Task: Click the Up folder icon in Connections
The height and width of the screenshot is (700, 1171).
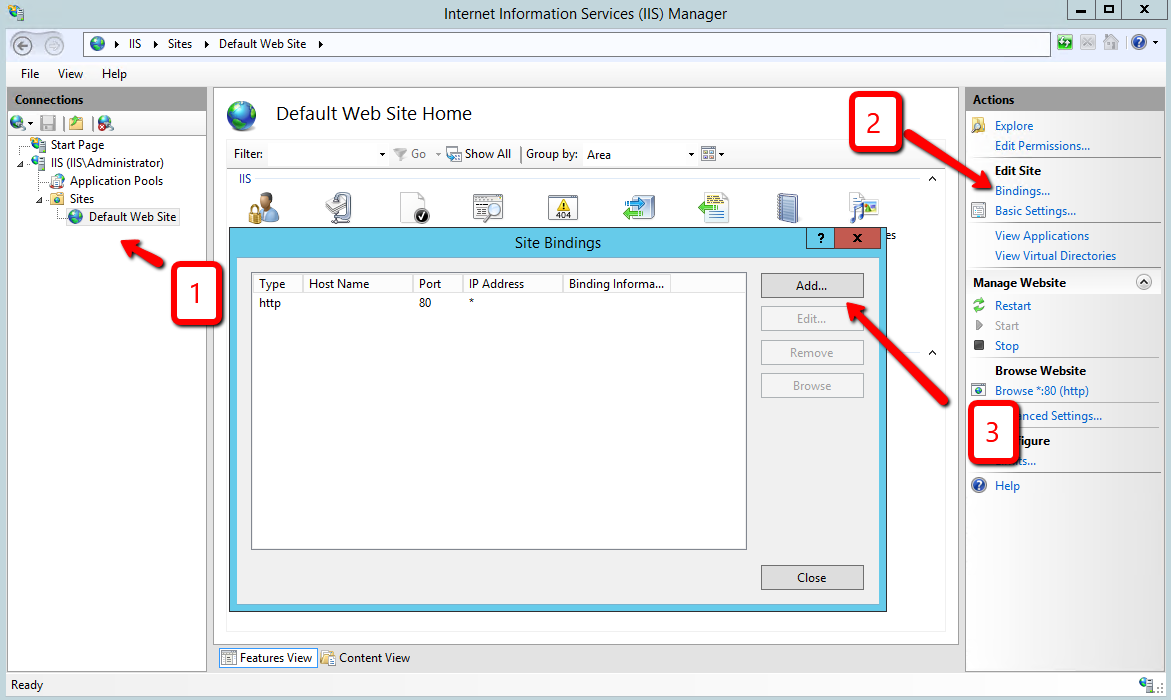Action: (76, 123)
